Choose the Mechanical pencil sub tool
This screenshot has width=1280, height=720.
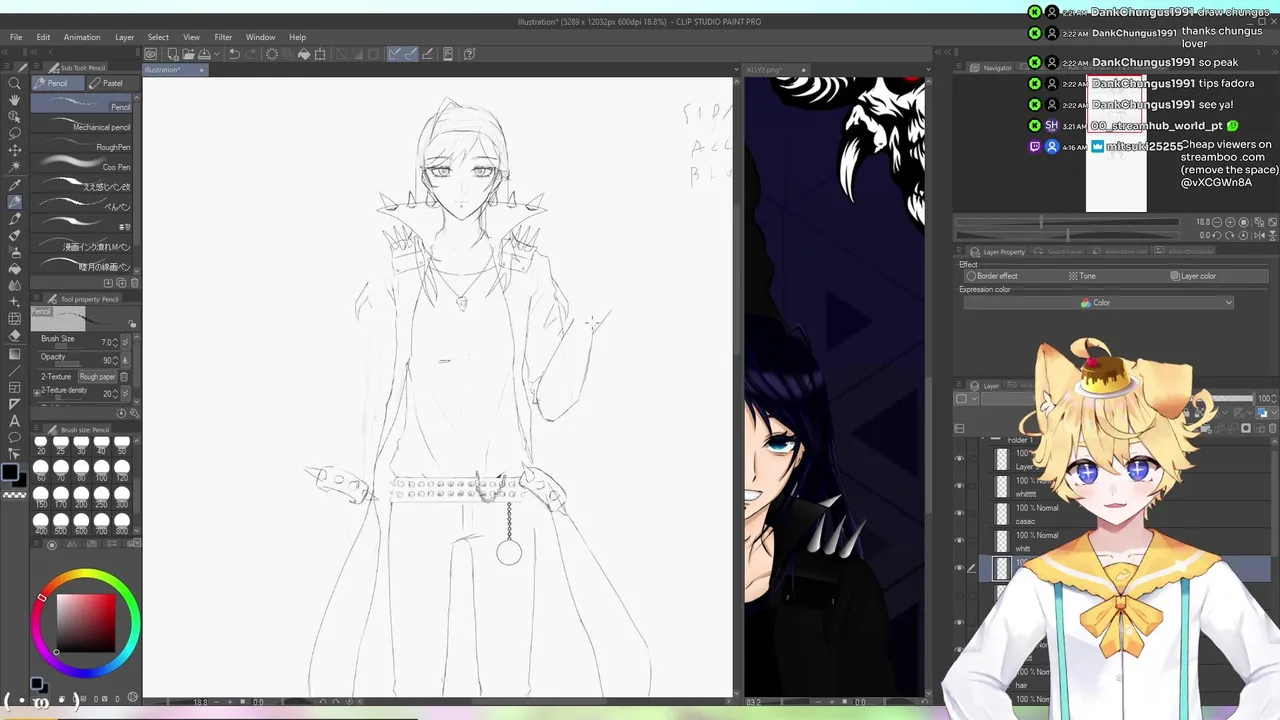click(x=81, y=126)
